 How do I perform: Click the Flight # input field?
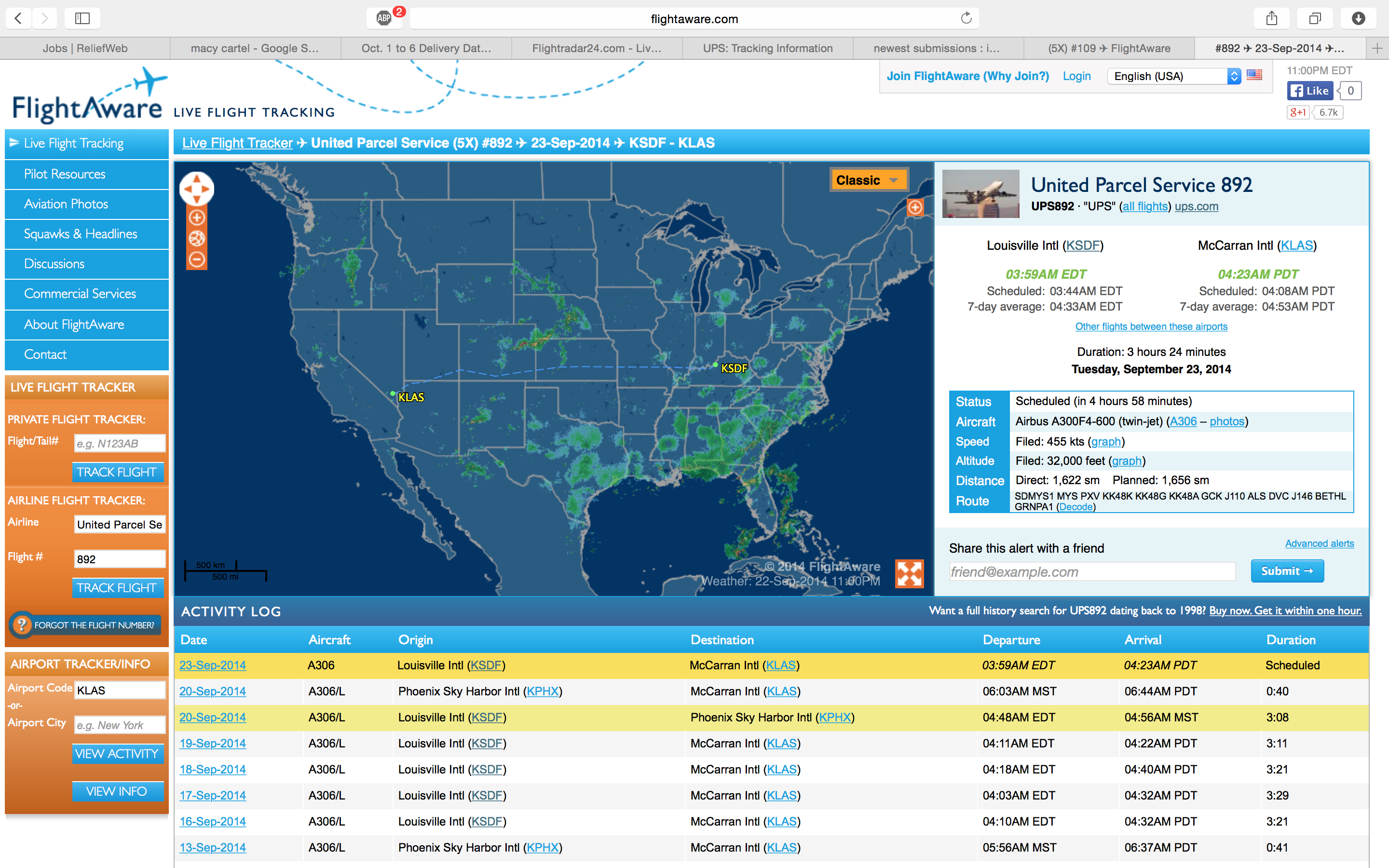click(120, 559)
